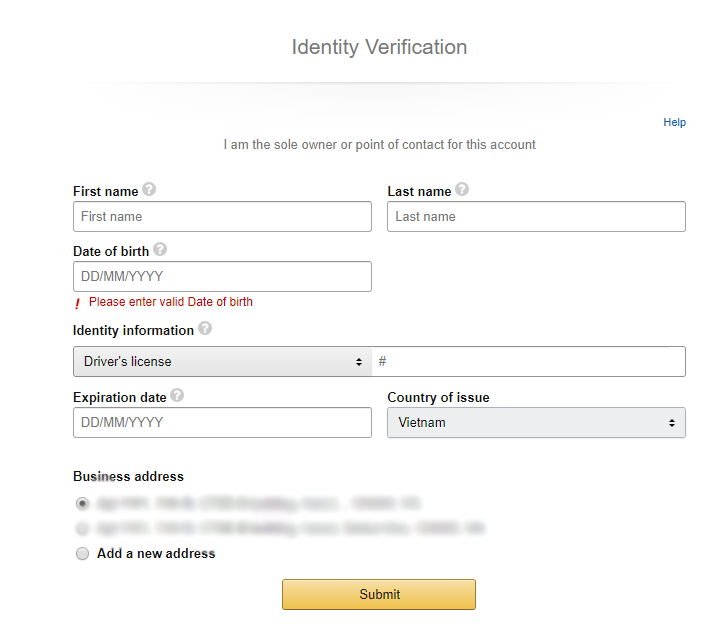Click the identity document number field
Viewport: 725px width, 636px height.
(x=529, y=361)
